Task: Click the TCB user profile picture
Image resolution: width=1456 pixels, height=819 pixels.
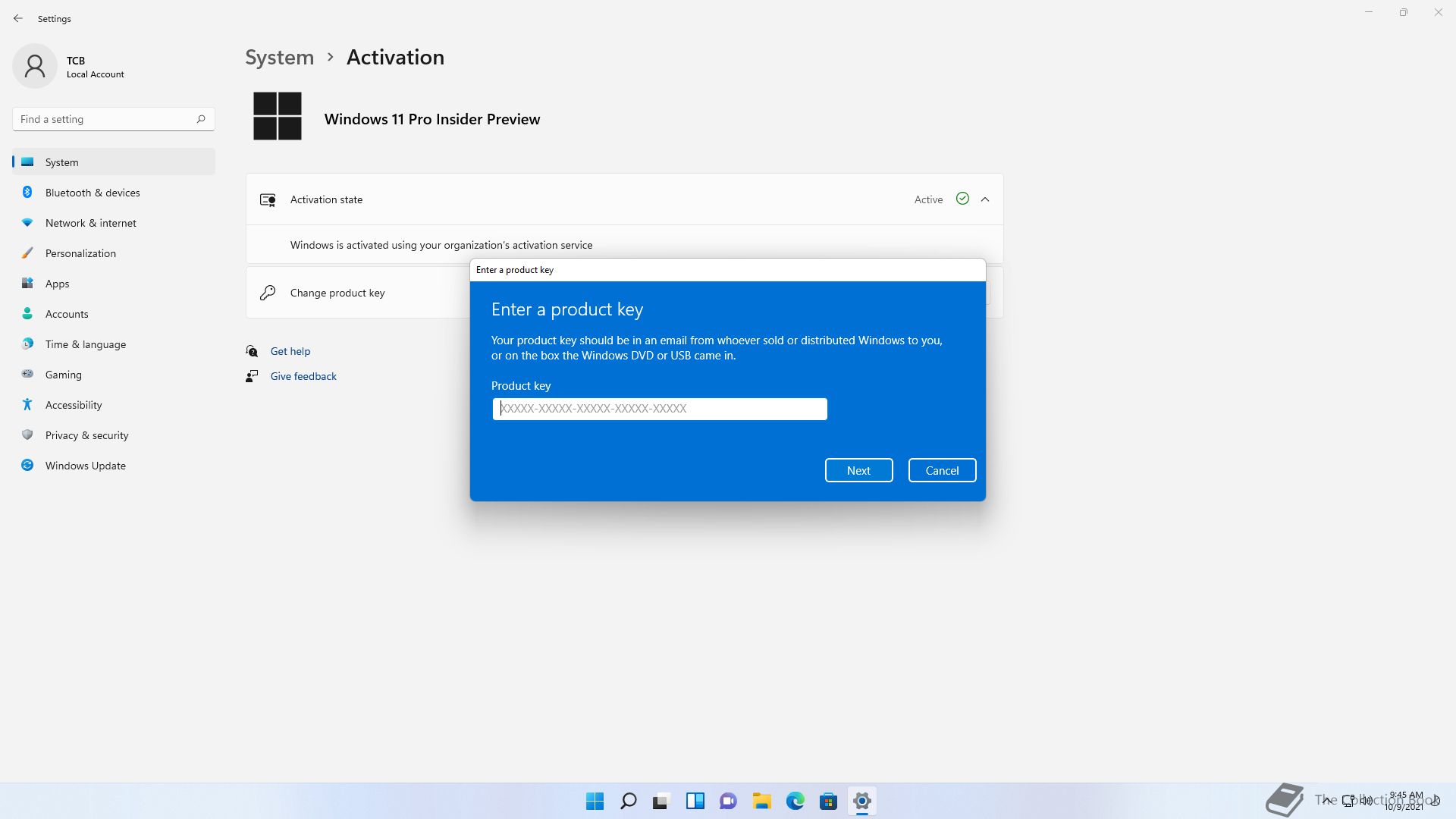Action: (x=35, y=66)
